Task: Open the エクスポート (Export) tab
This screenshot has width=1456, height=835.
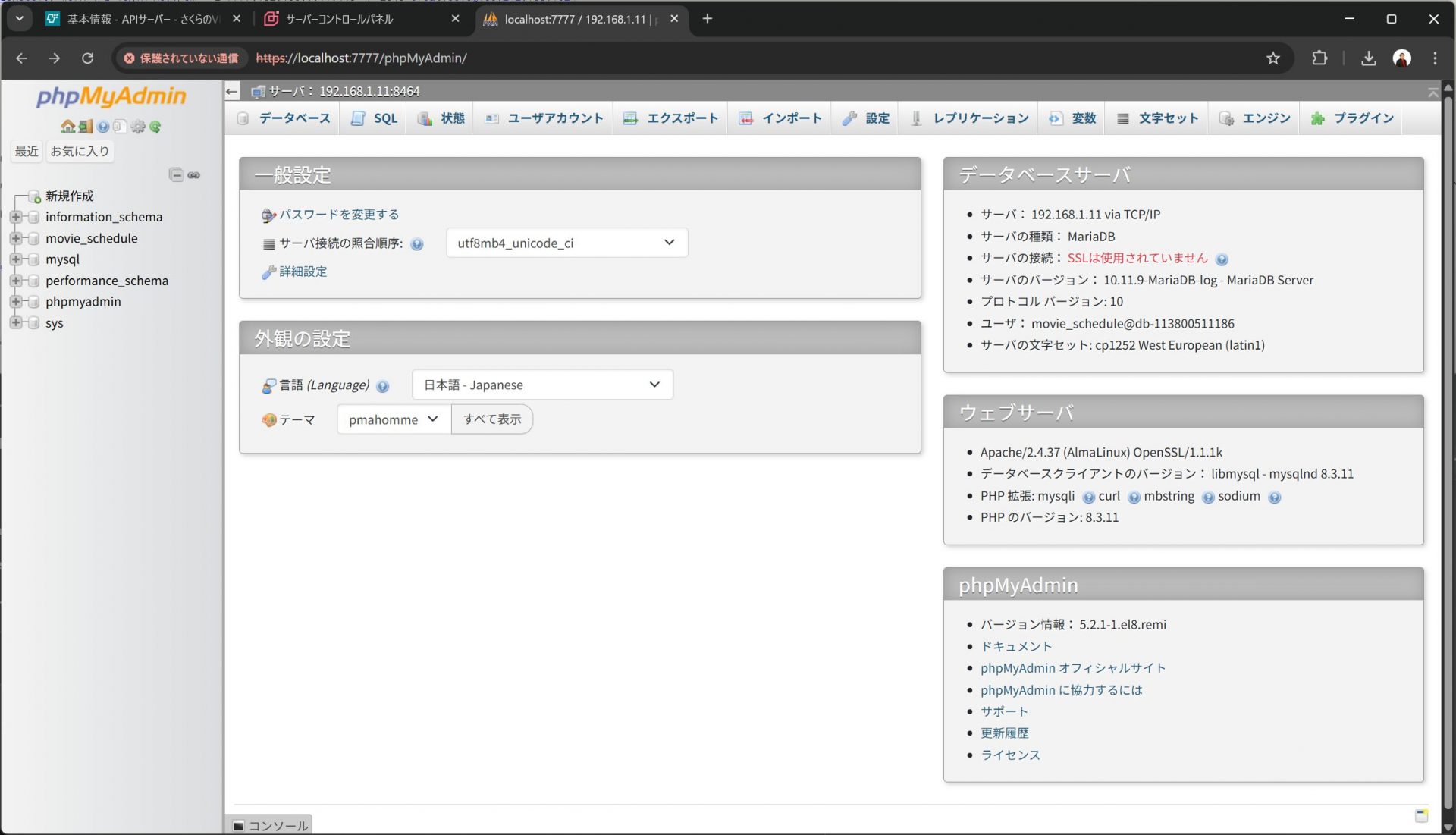Action: tap(671, 118)
